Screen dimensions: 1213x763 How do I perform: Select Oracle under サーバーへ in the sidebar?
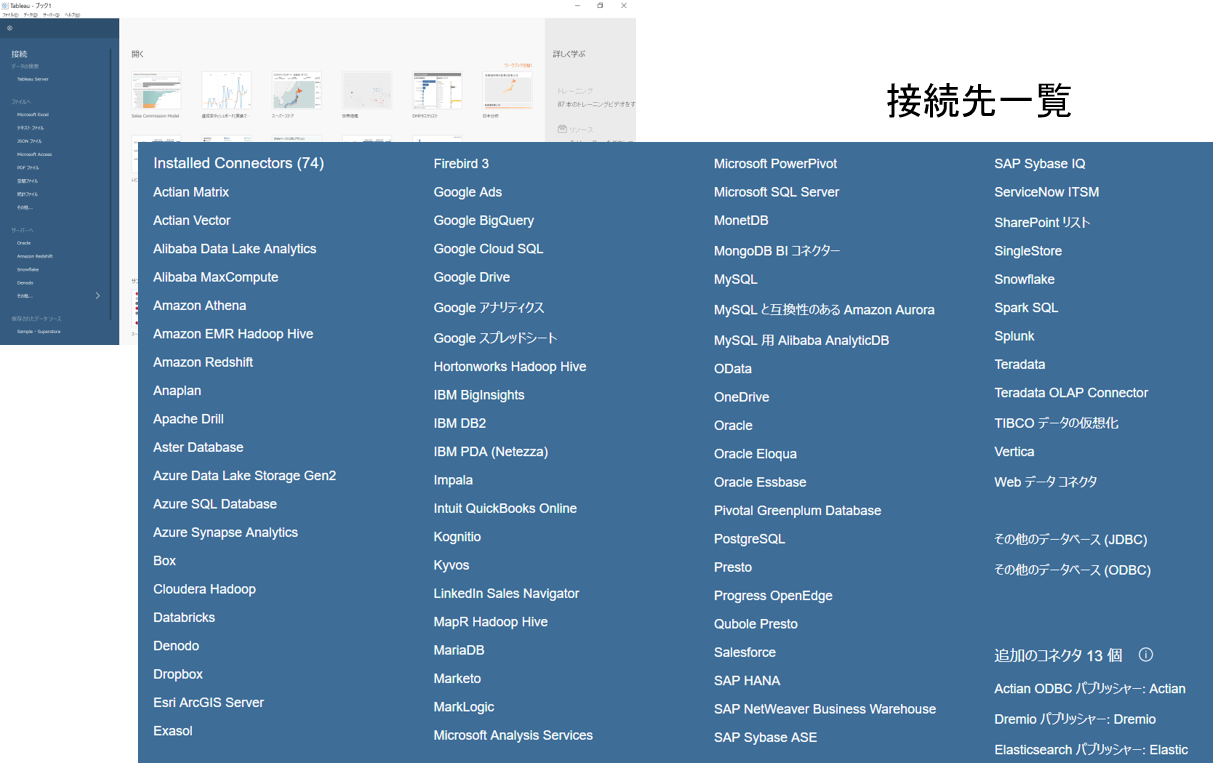24,243
